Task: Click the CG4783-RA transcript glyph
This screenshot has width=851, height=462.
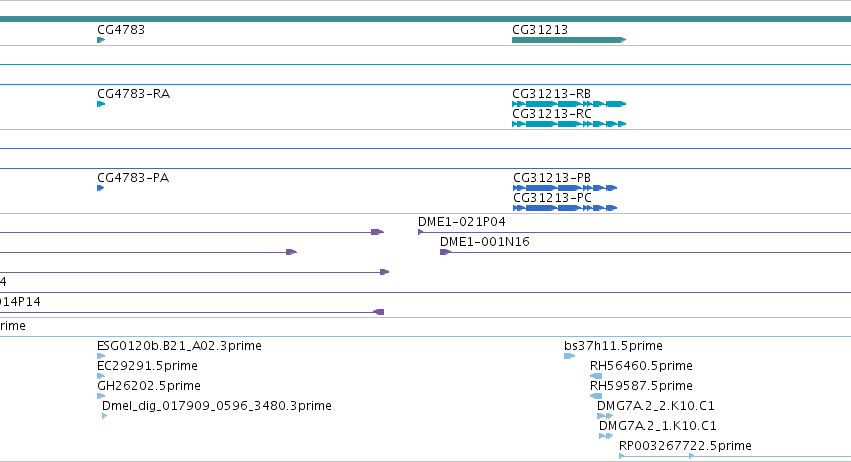Action: [101, 104]
